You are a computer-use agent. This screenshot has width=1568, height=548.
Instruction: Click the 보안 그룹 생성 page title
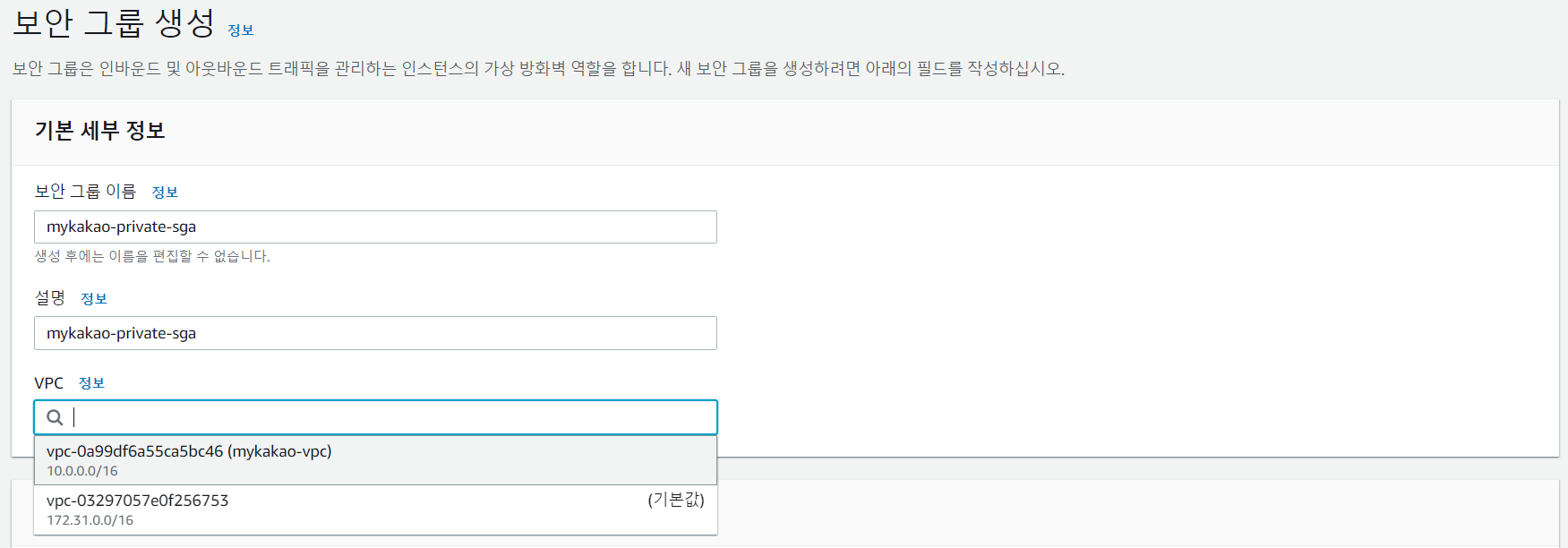pos(114,22)
